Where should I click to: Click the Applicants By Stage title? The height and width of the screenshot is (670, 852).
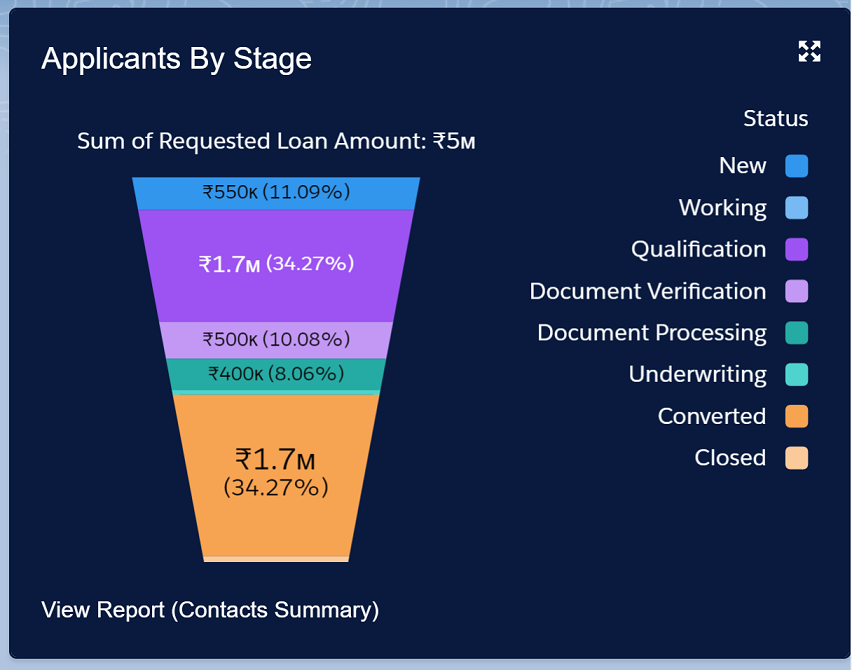coord(177,59)
